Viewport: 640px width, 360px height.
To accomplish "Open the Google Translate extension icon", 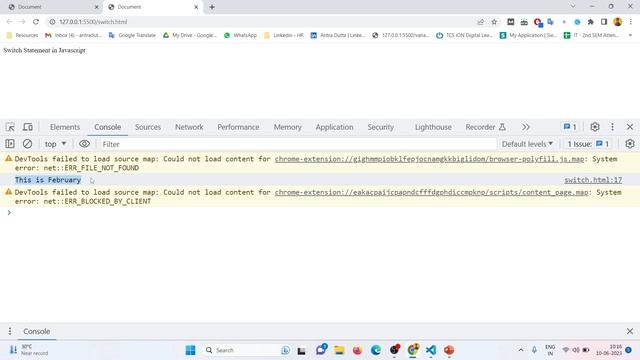I will tap(551, 22).
